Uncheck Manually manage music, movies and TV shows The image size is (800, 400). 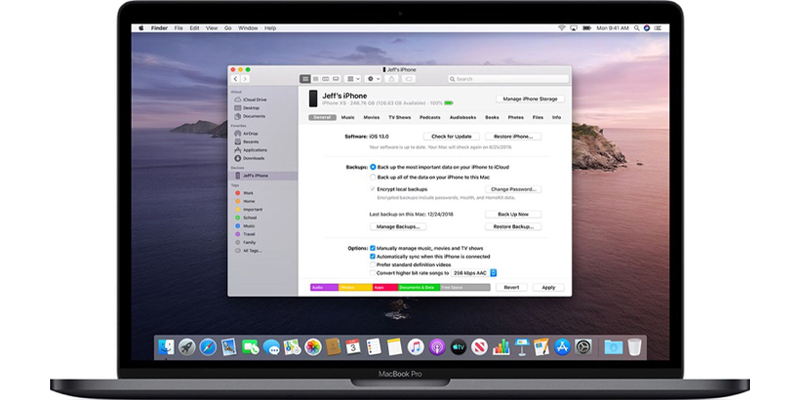(373, 248)
